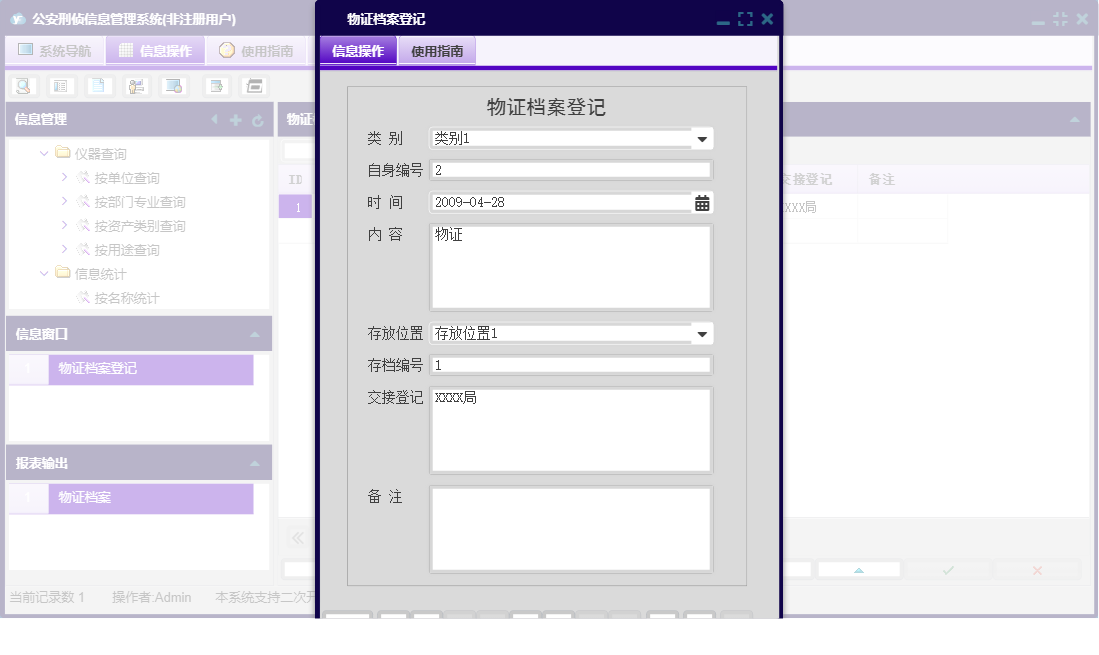The width and height of the screenshot is (1099, 655).
Task: Click inside the 备注 text area
Action: pyautogui.click(x=570, y=530)
